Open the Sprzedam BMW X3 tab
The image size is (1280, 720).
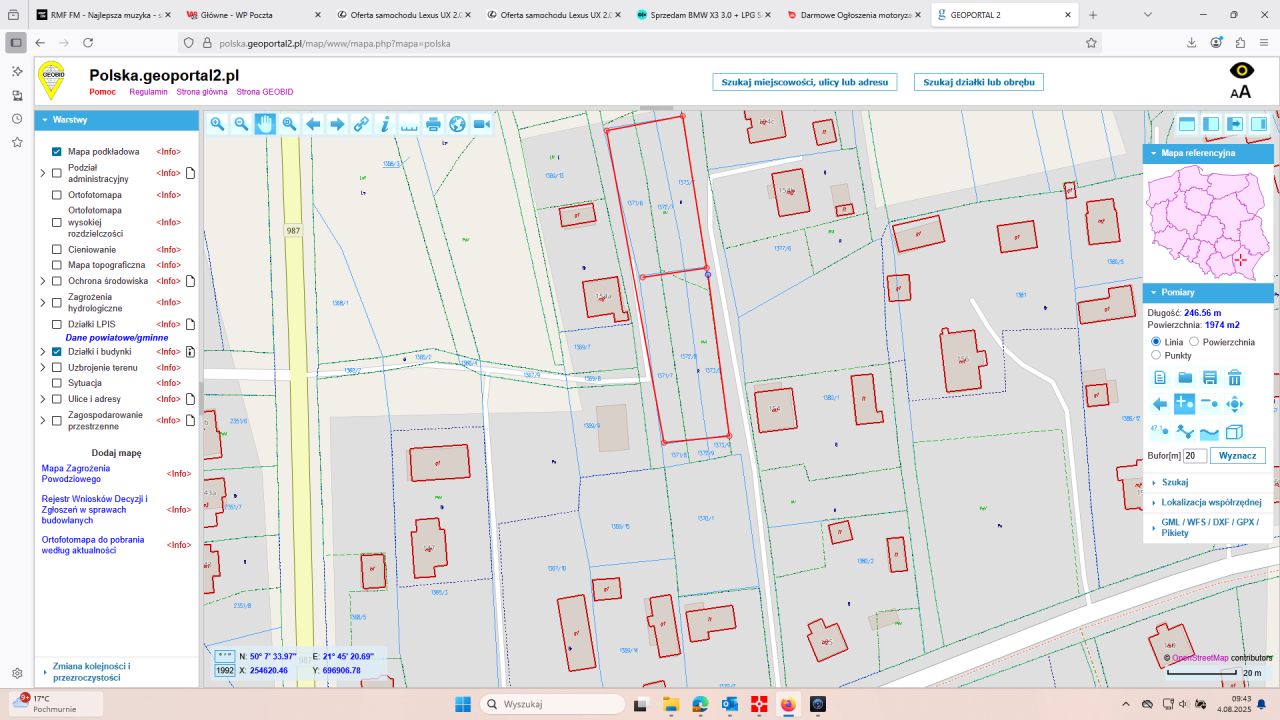(x=705, y=15)
